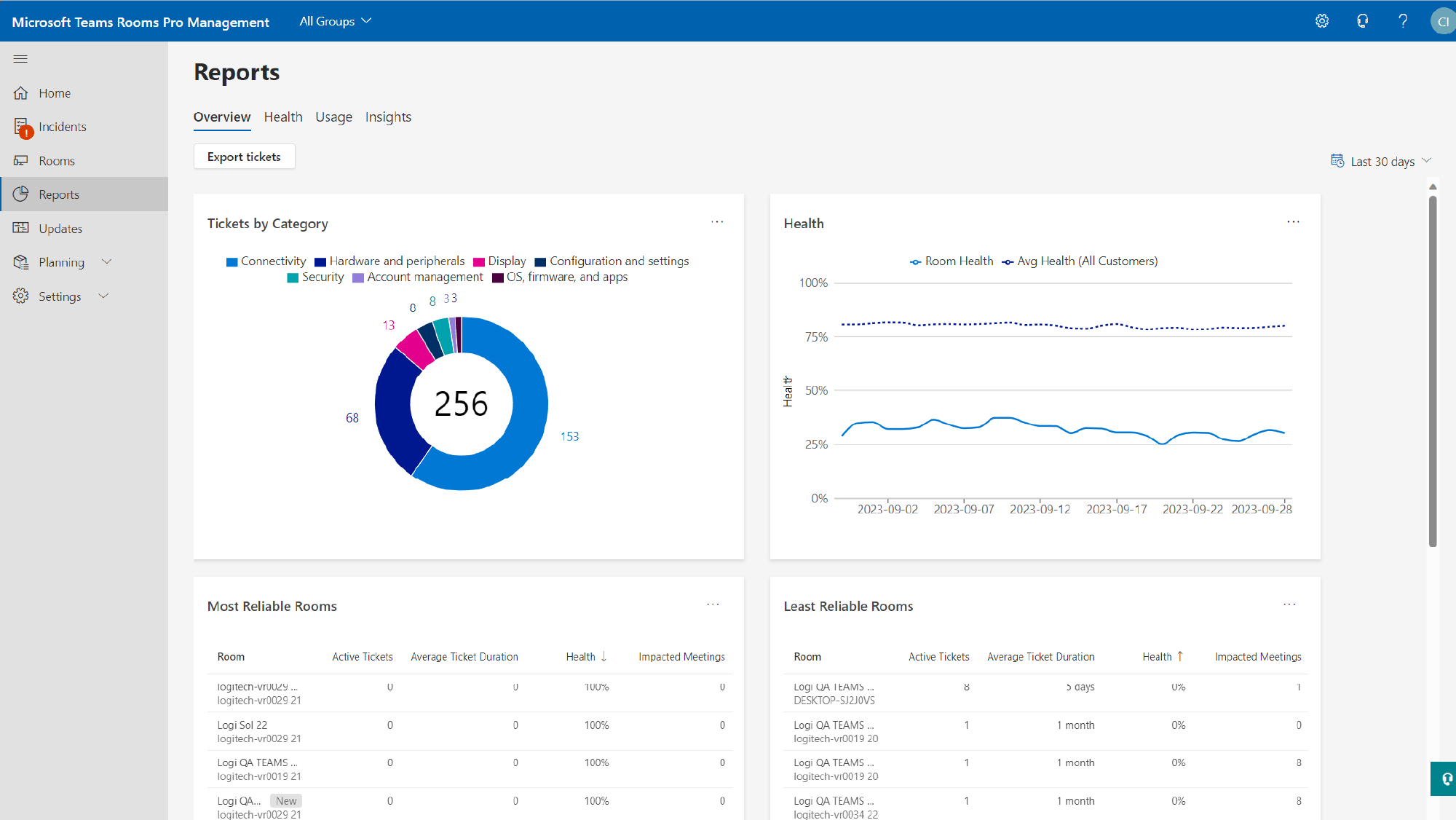
Task: Toggle the Hardware and peripherals legend item
Action: (x=396, y=261)
